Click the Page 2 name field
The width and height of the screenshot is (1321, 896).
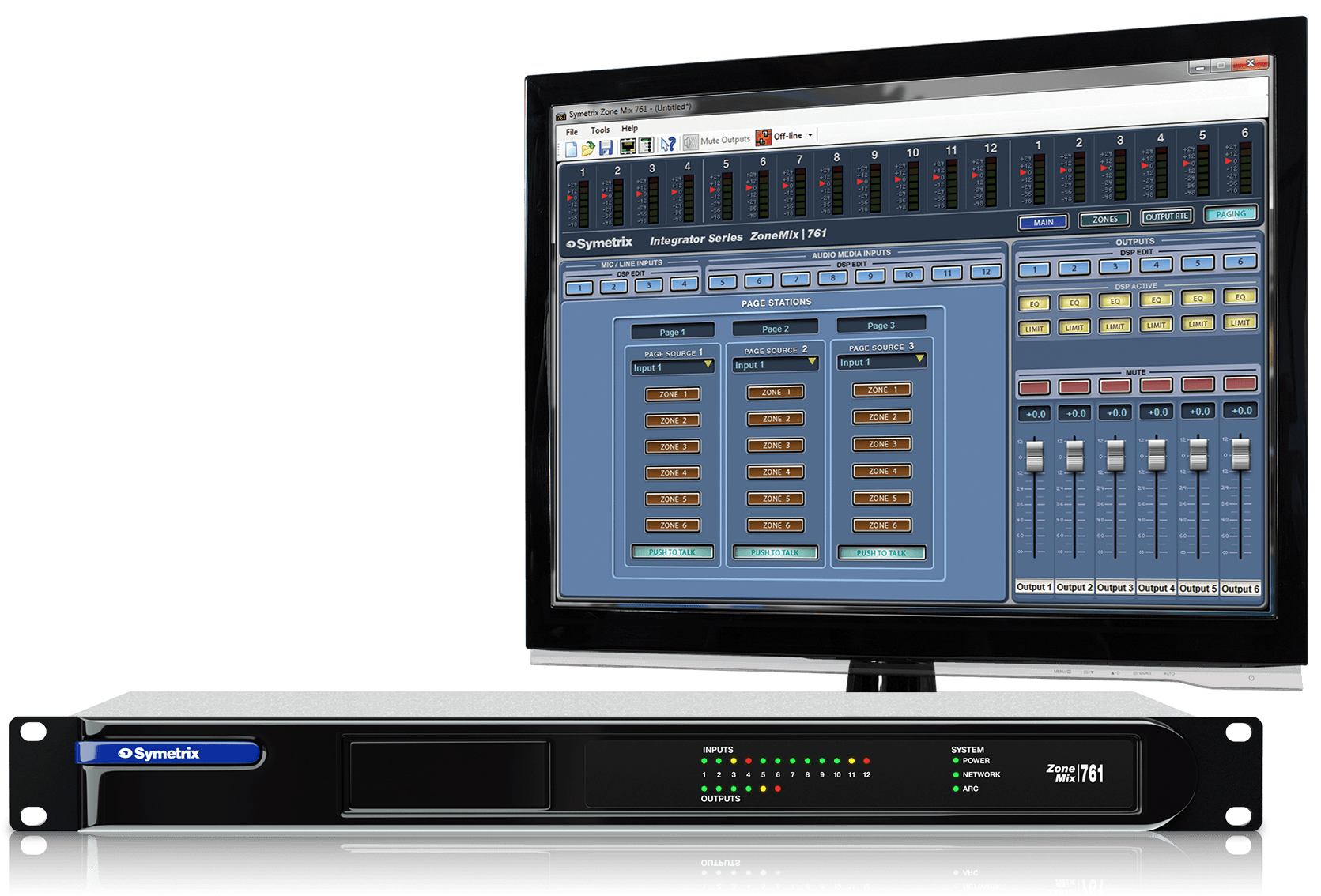click(x=776, y=328)
